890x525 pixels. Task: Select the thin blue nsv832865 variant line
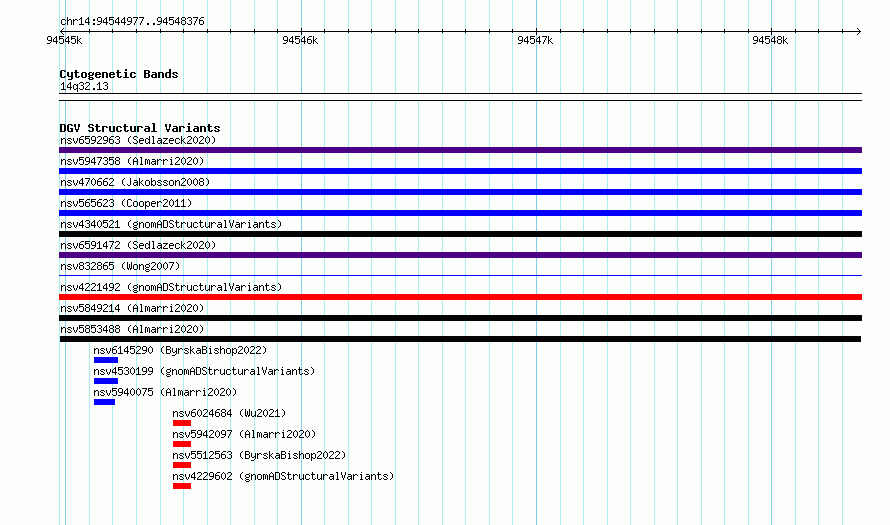coord(460,276)
